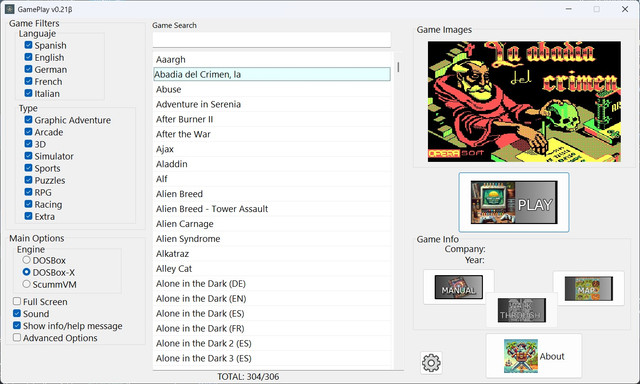The height and width of the screenshot is (384, 640).
Task: Disable the Graphic Adventure type filter
Action: point(28,120)
